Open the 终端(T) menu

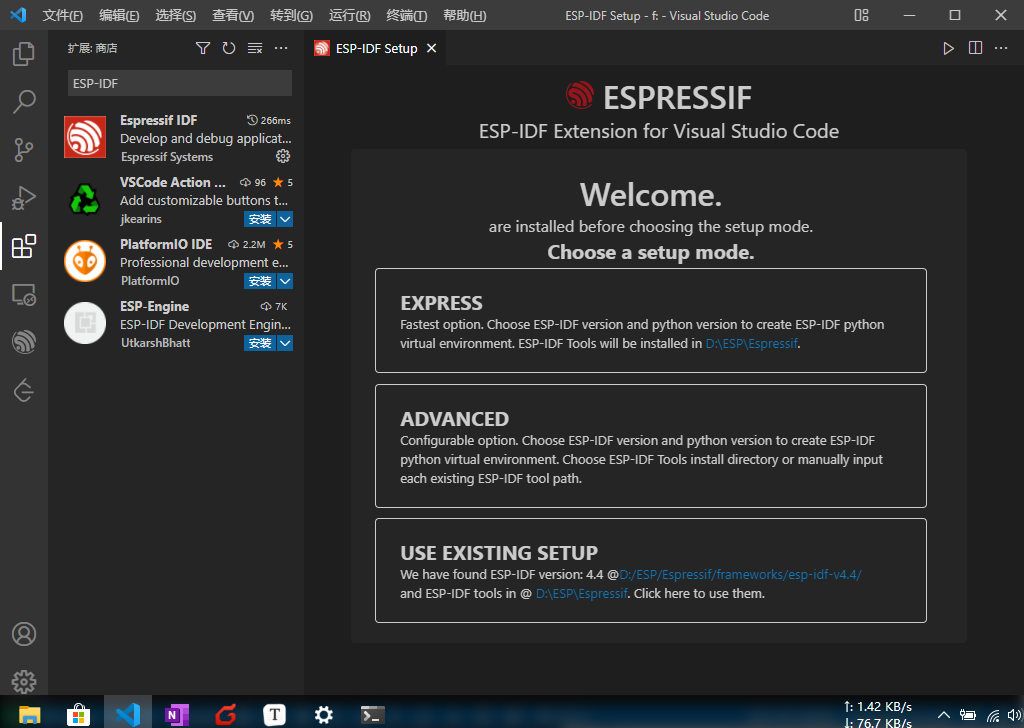point(406,15)
